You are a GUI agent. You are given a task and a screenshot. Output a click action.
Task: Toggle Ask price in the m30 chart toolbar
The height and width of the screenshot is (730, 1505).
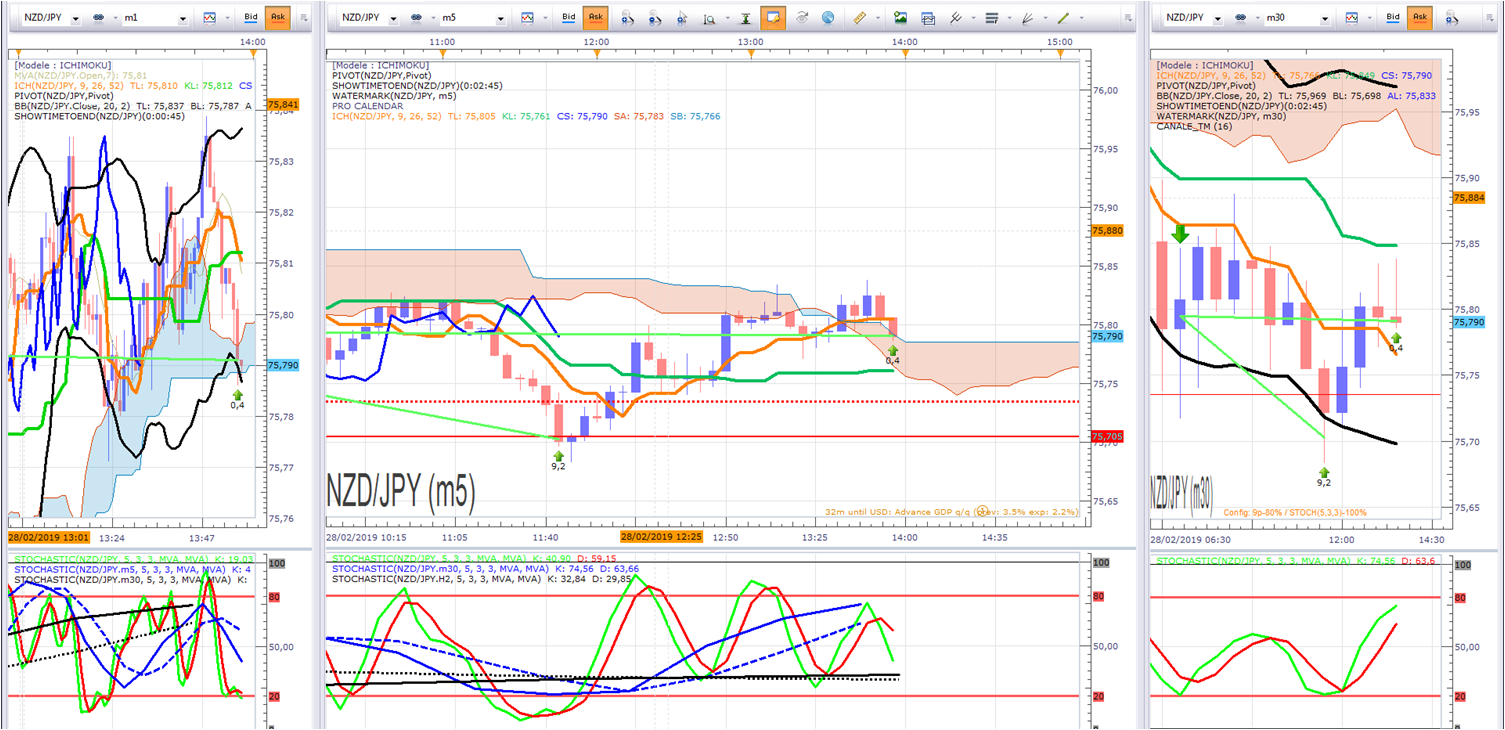(1420, 18)
